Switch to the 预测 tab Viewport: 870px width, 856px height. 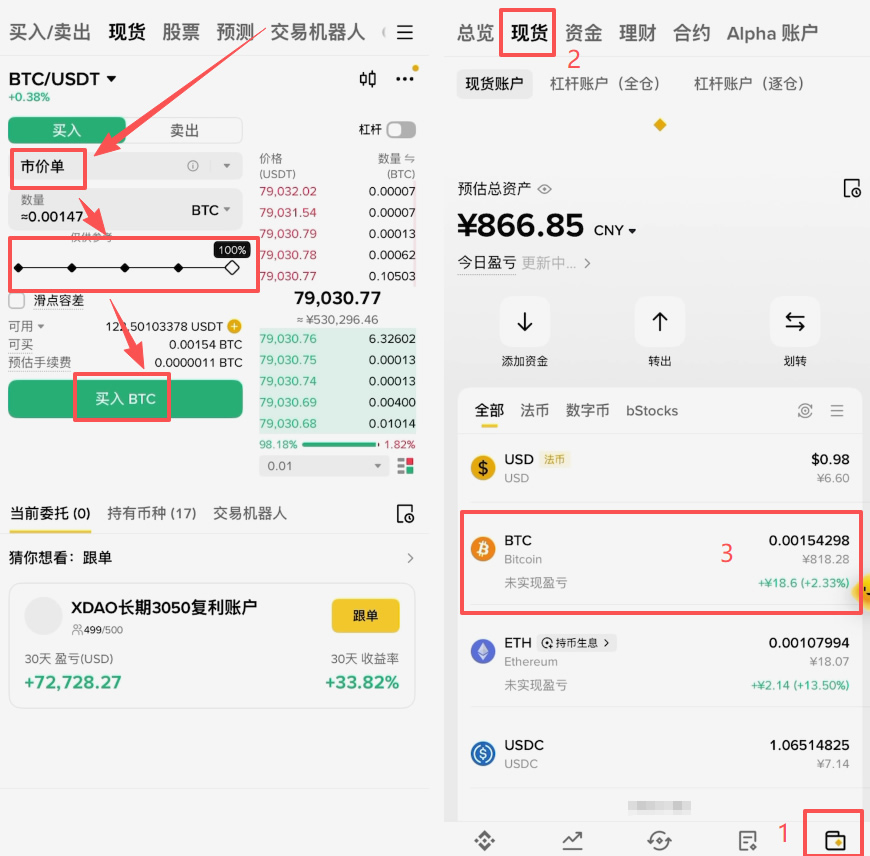[235, 32]
